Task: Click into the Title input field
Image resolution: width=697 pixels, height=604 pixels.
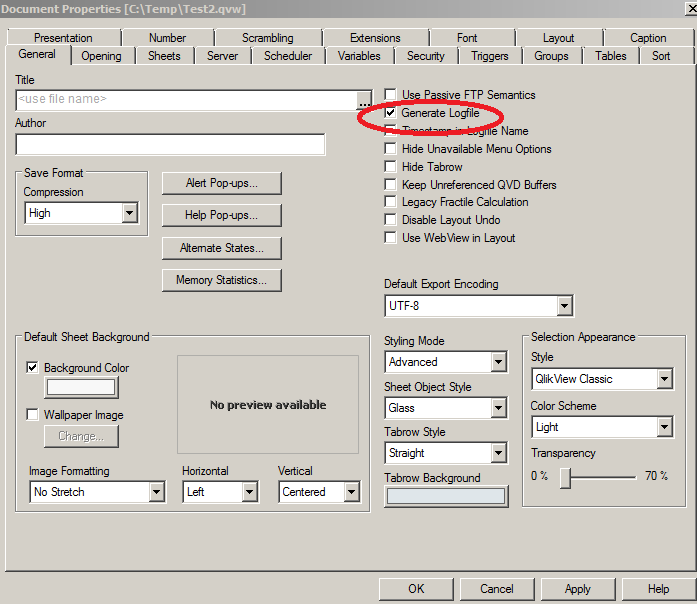Action: point(186,100)
